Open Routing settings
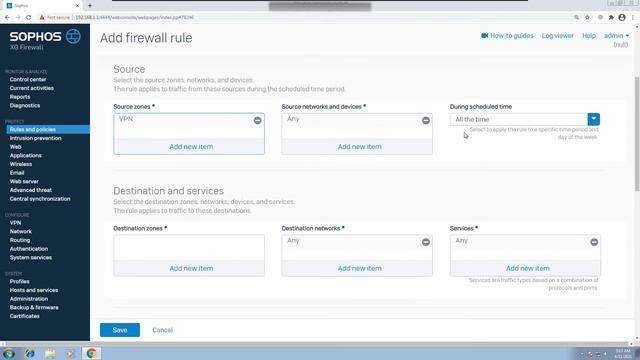The image size is (640, 360). 20,240
